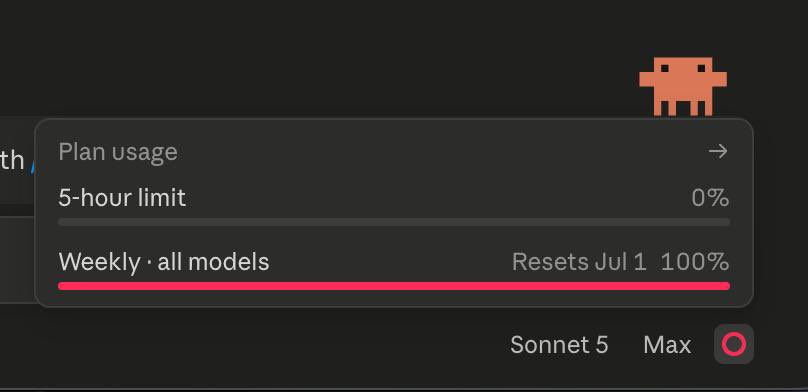This screenshot has width=808, height=392.
Task: Click the 0% usage value
Action: pyautogui.click(x=710, y=198)
